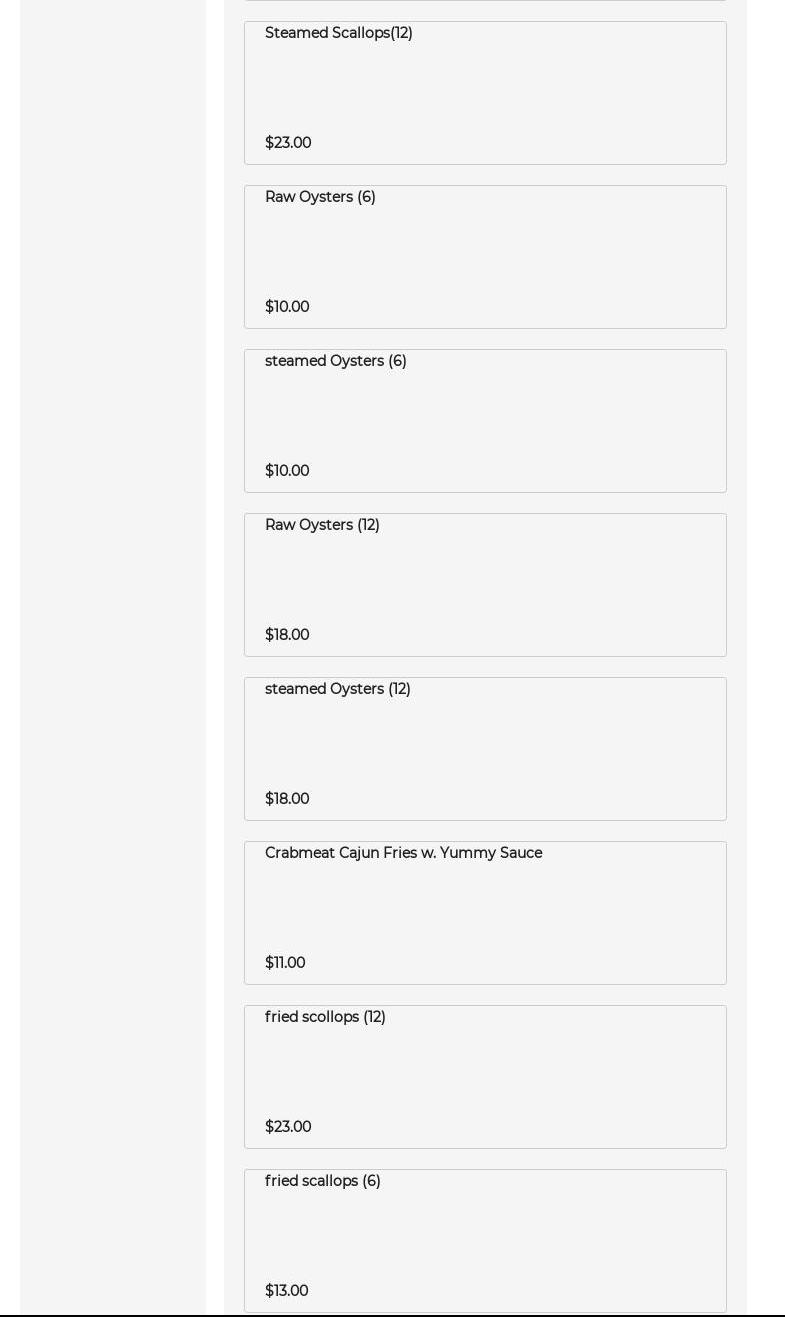Viewport: 785px width, 1317px height.
Task: Select the $23.00 price of Steamed Scallops(12)
Action: (288, 143)
